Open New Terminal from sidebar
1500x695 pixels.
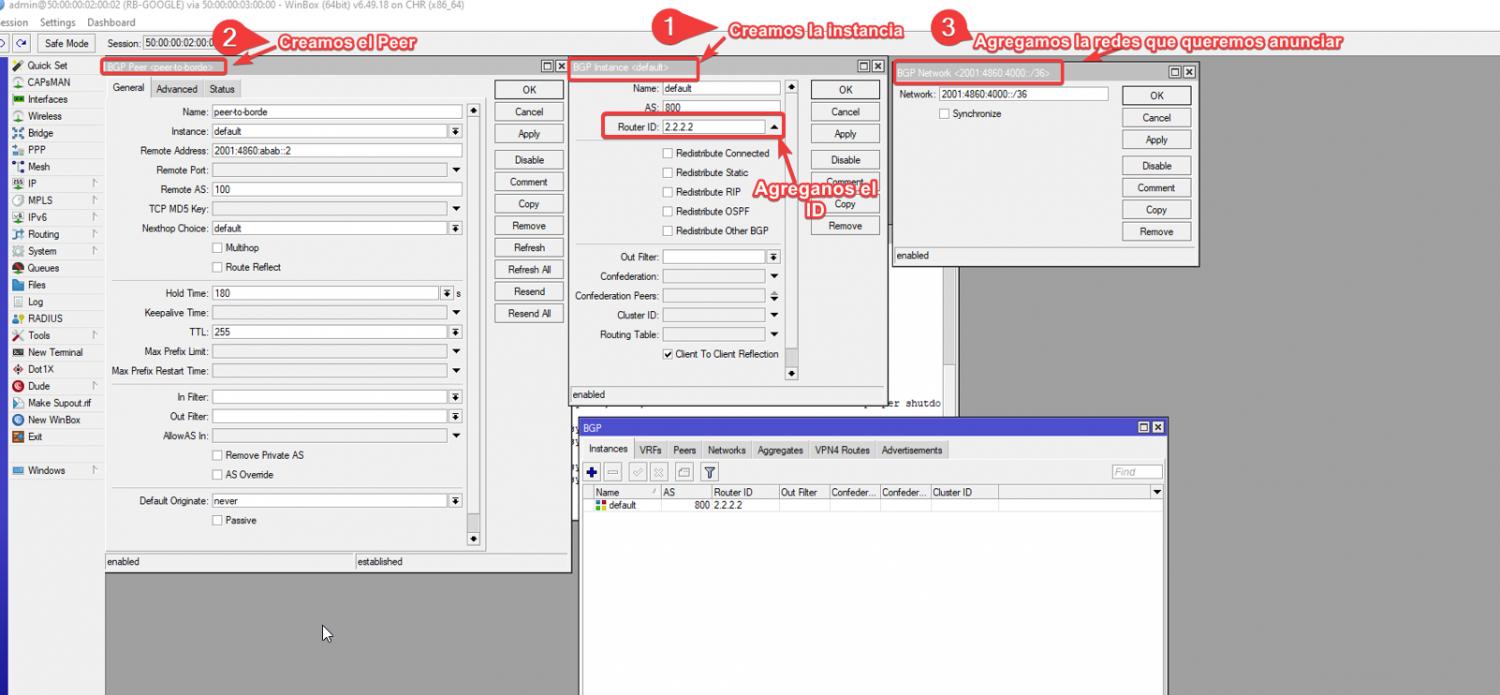click(55, 352)
